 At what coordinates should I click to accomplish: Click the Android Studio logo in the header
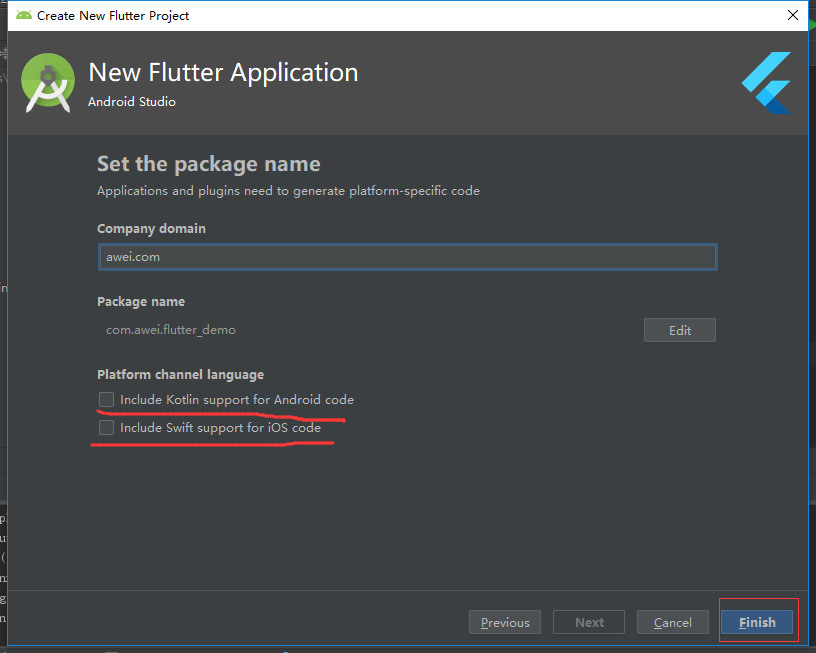[x=48, y=83]
